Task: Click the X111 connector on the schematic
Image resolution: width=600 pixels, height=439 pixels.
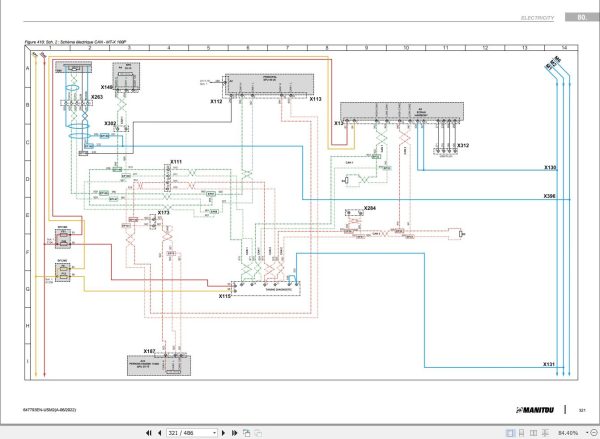Action: tap(176, 162)
